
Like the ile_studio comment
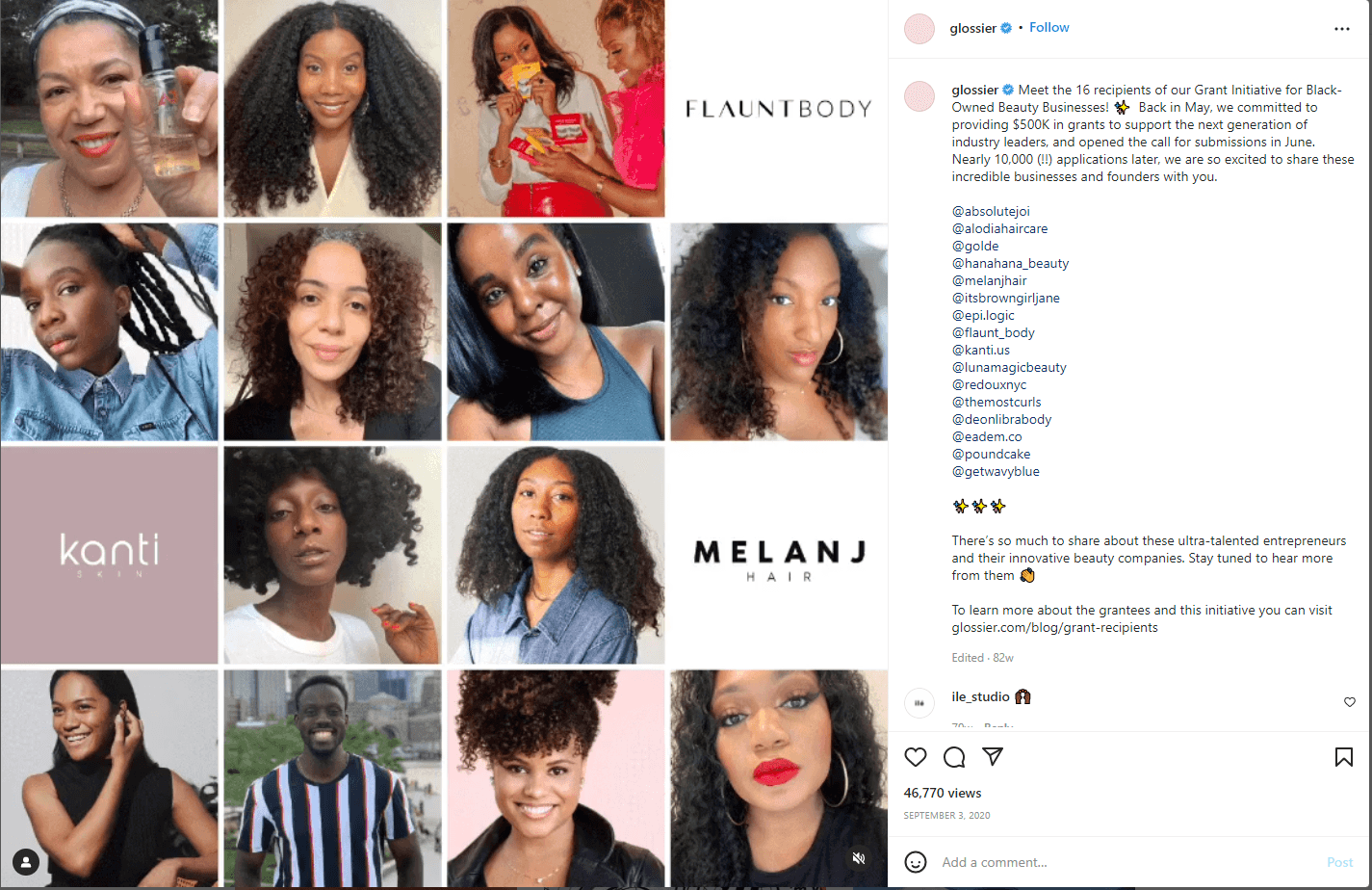[1349, 702]
